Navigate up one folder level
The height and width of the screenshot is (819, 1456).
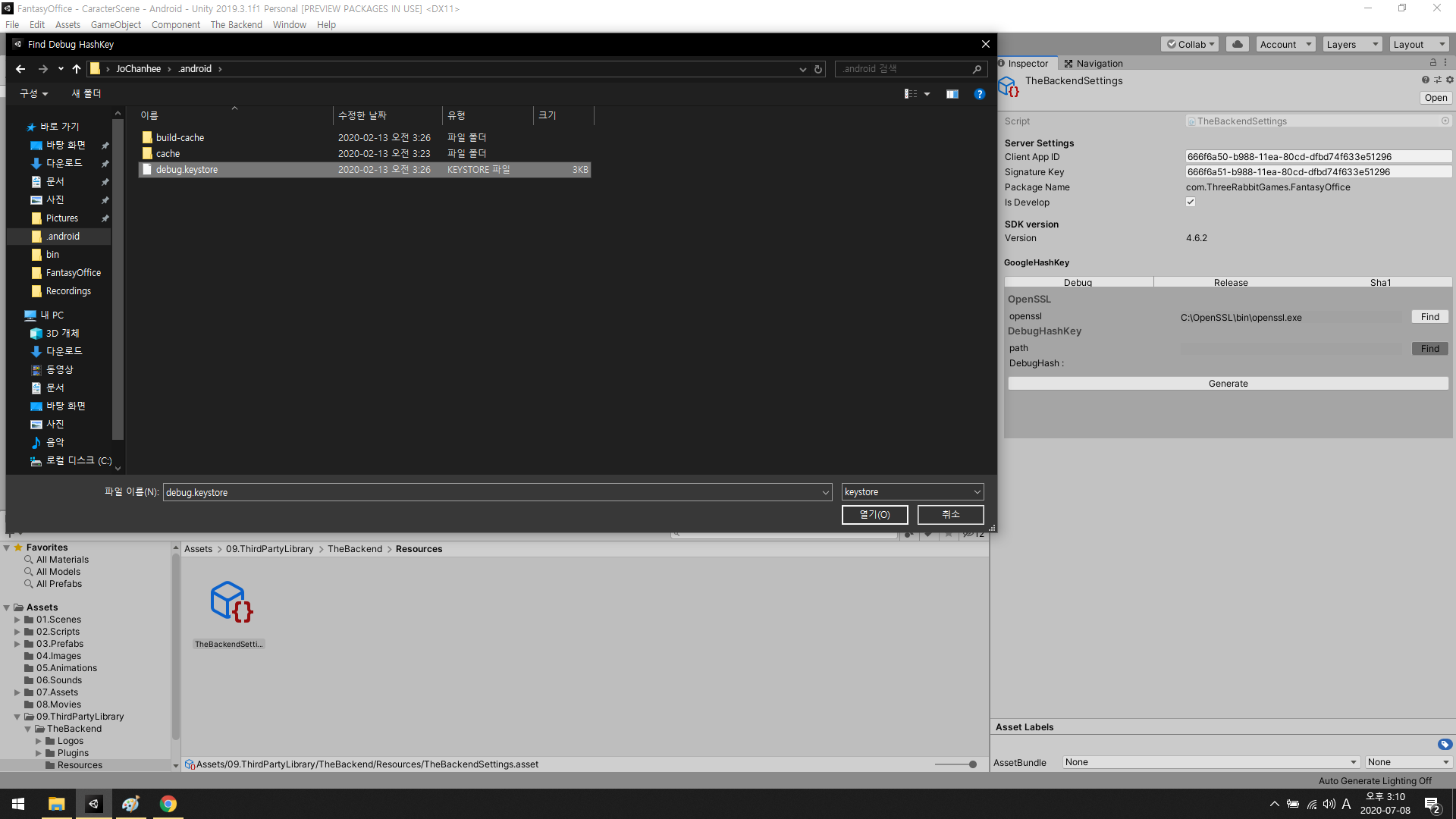point(77,69)
